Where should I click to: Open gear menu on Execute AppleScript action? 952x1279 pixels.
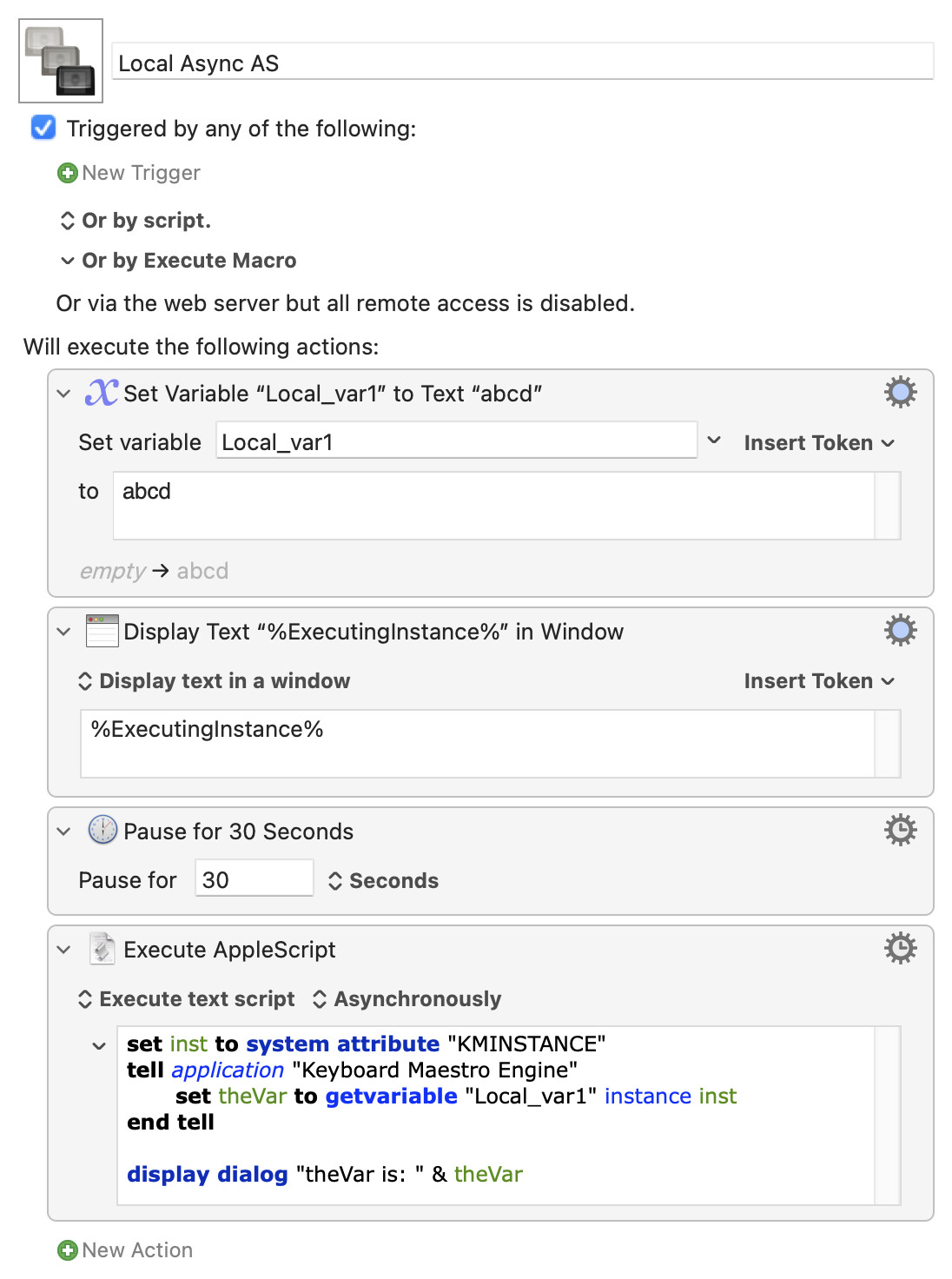900,949
